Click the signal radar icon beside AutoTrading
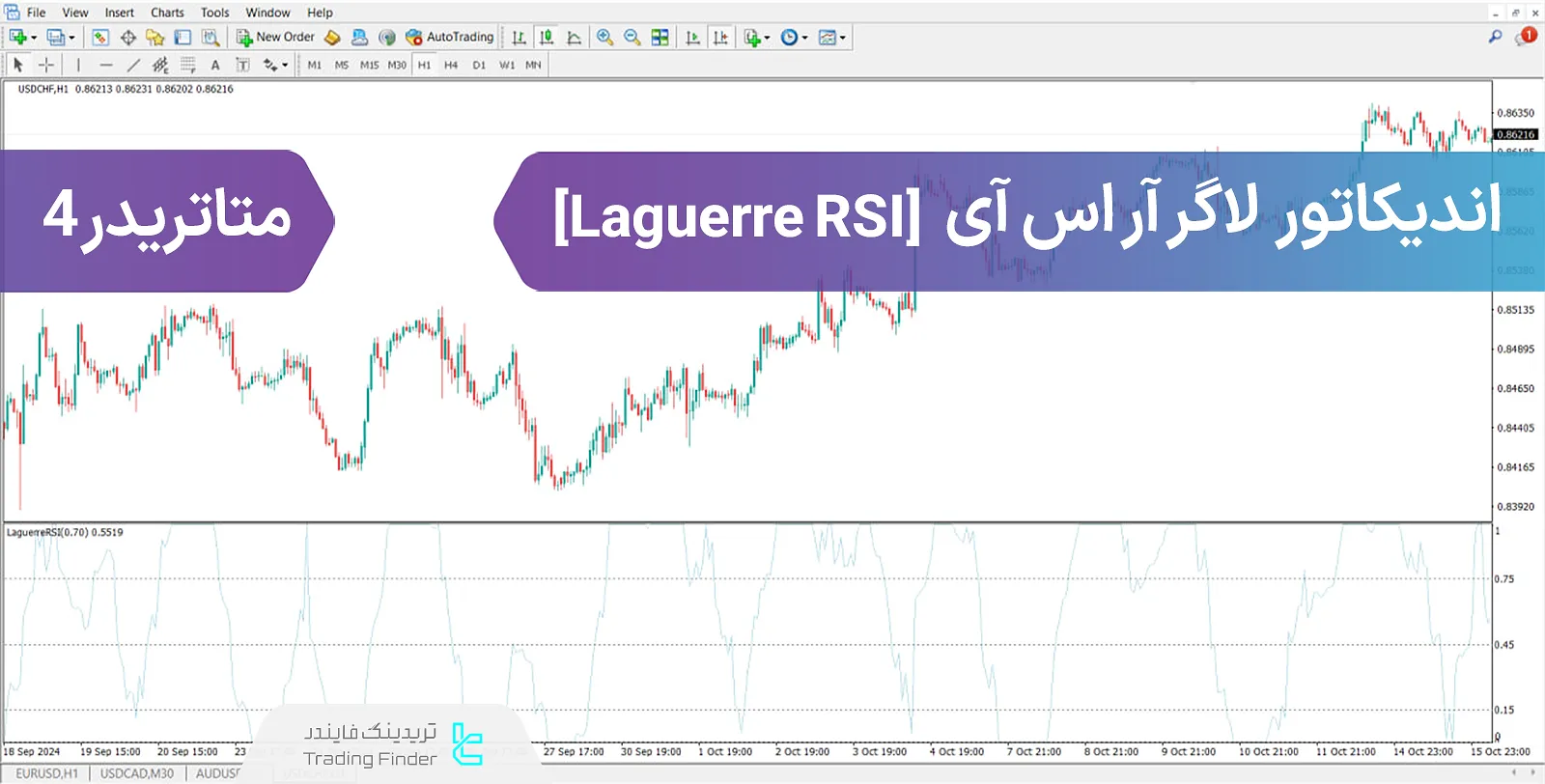Screen dimensions: 1545x784 387,38
